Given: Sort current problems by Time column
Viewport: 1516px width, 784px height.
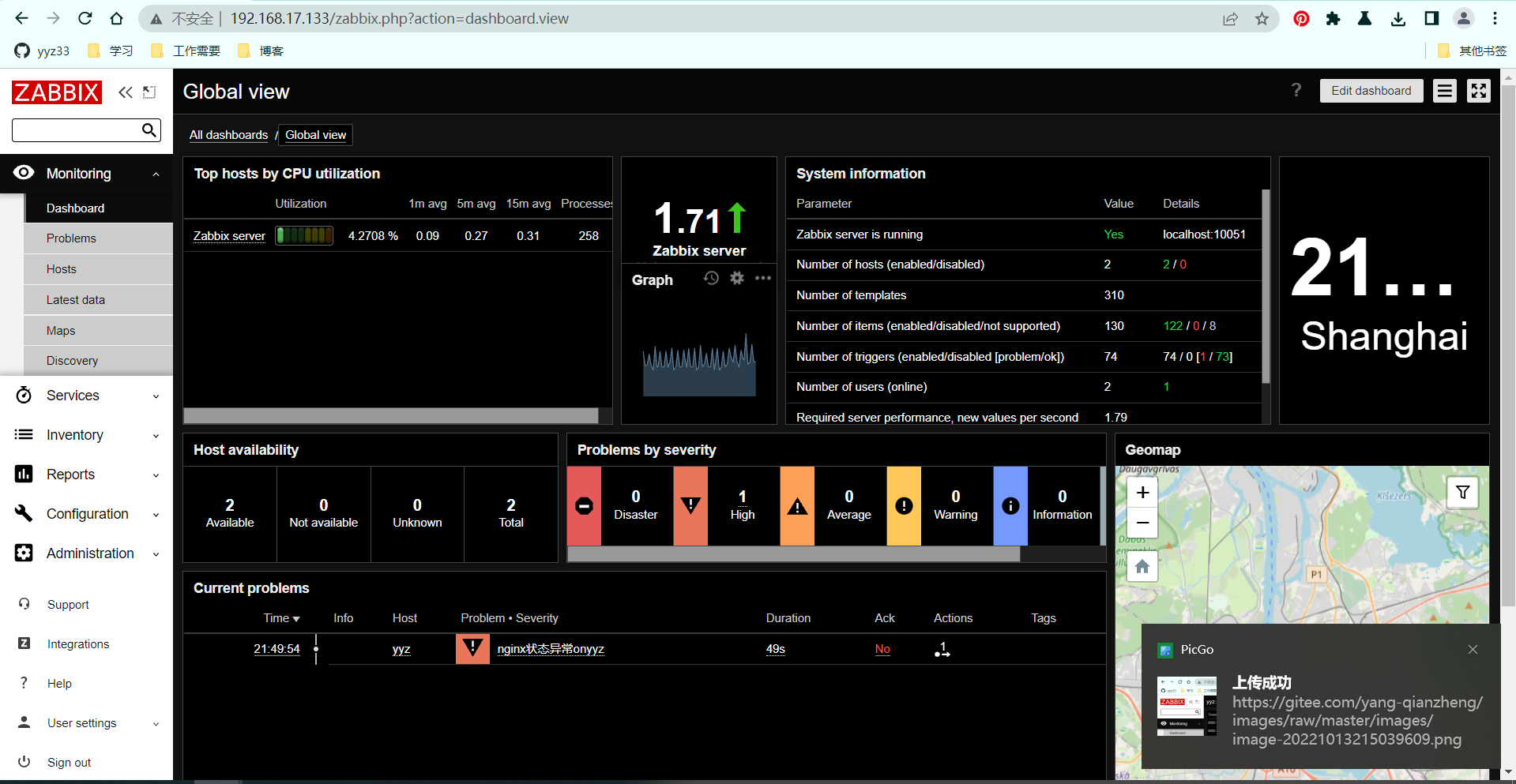Looking at the screenshot, I should tap(281, 618).
